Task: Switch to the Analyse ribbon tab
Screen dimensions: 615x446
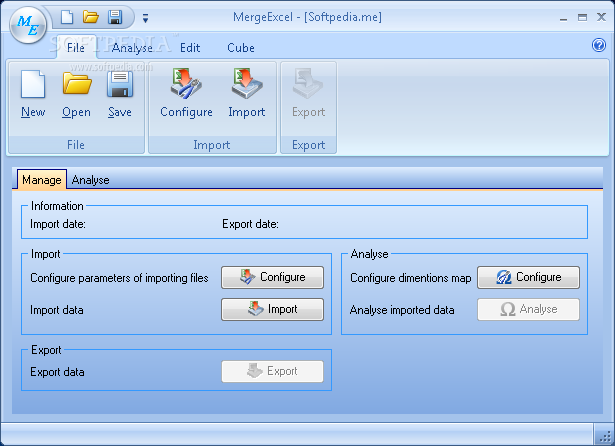Action: (132, 48)
